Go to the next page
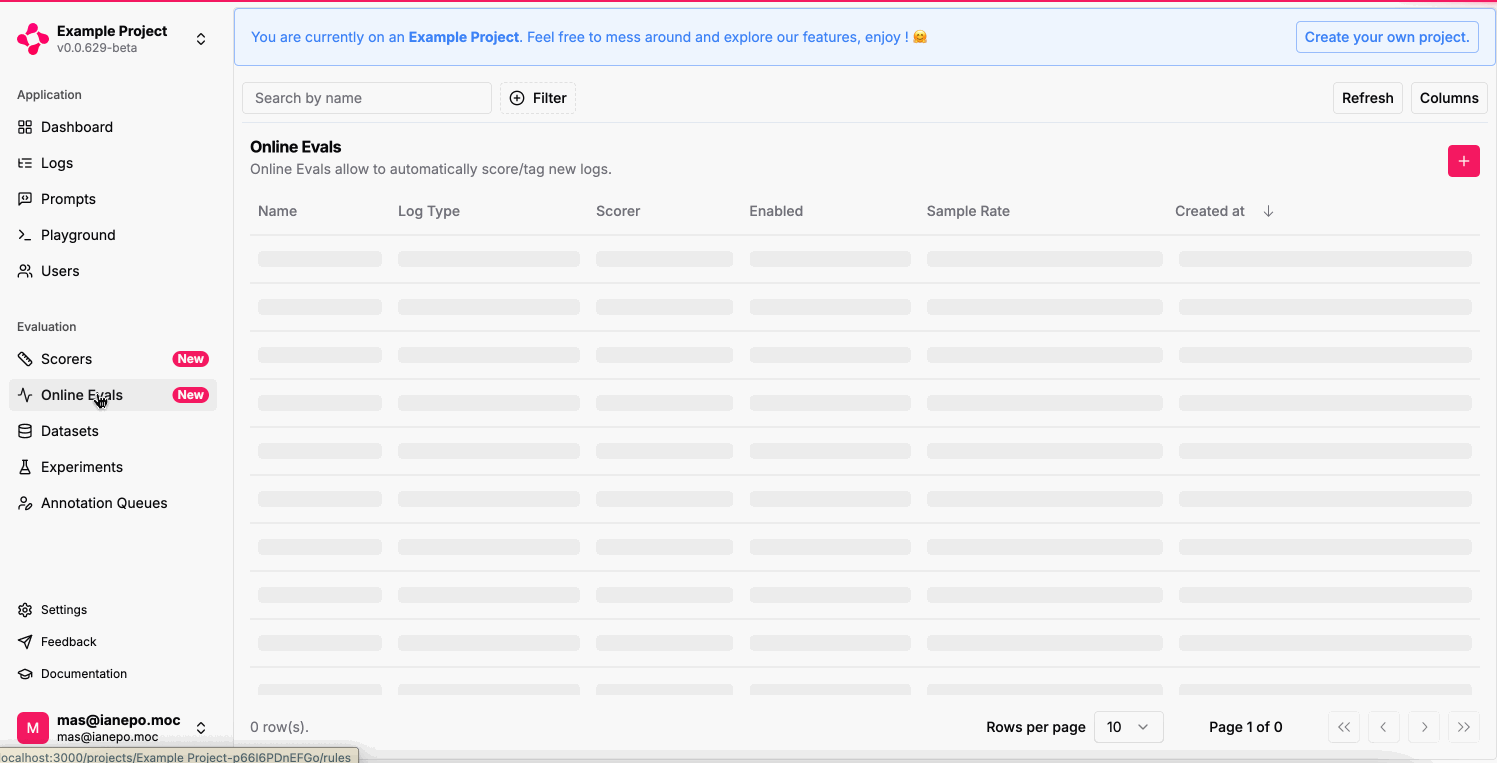This screenshot has width=1497, height=763. point(1424,727)
